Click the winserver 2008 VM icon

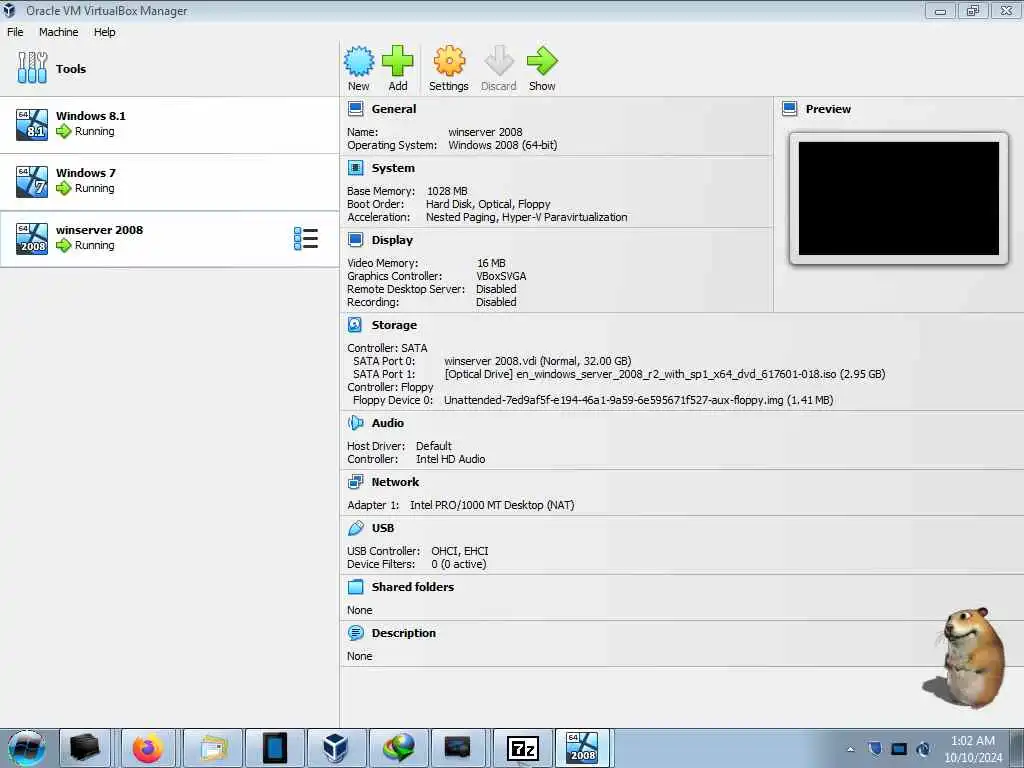pos(32,238)
